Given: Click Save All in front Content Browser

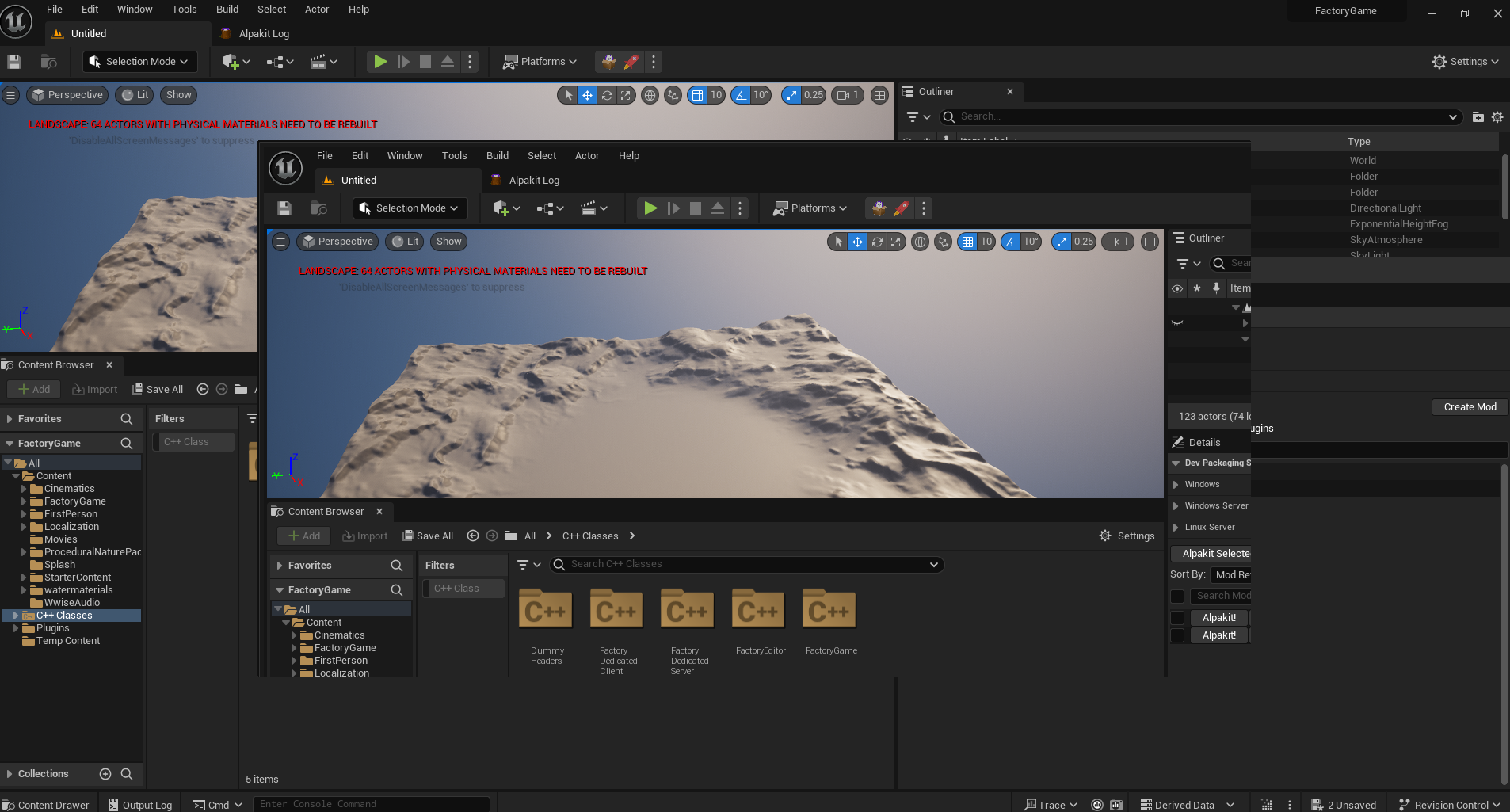Looking at the screenshot, I should (x=428, y=536).
